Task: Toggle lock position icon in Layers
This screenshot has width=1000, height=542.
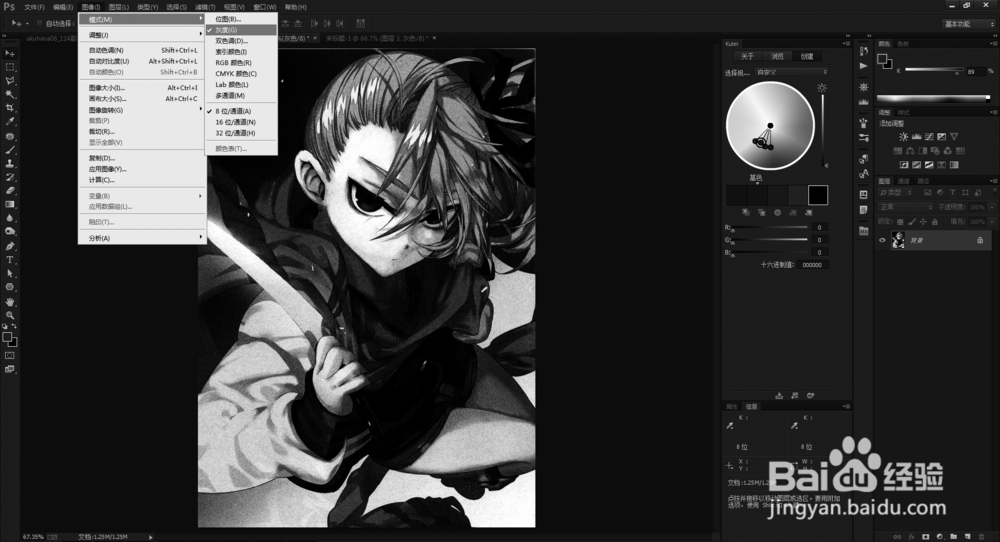Action: (923, 222)
